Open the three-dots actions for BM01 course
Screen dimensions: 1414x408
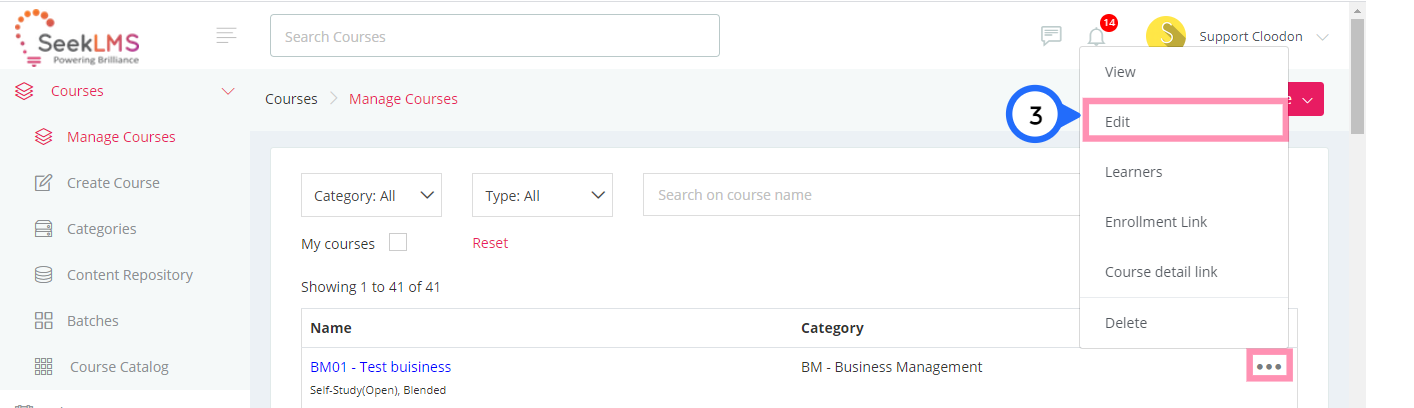pyautogui.click(x=1269, y=367)
